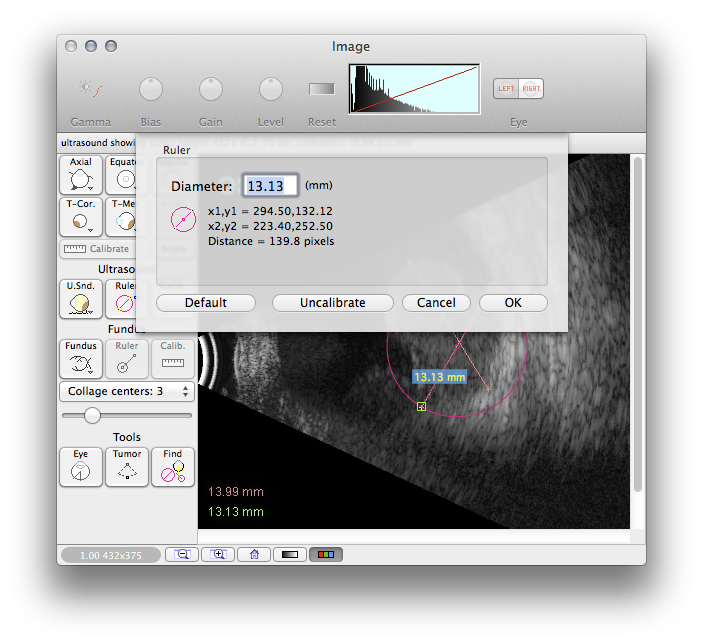Click the zoom out magnifier button
The height and width of the screenshot is (644, 703).
[182, 554]
